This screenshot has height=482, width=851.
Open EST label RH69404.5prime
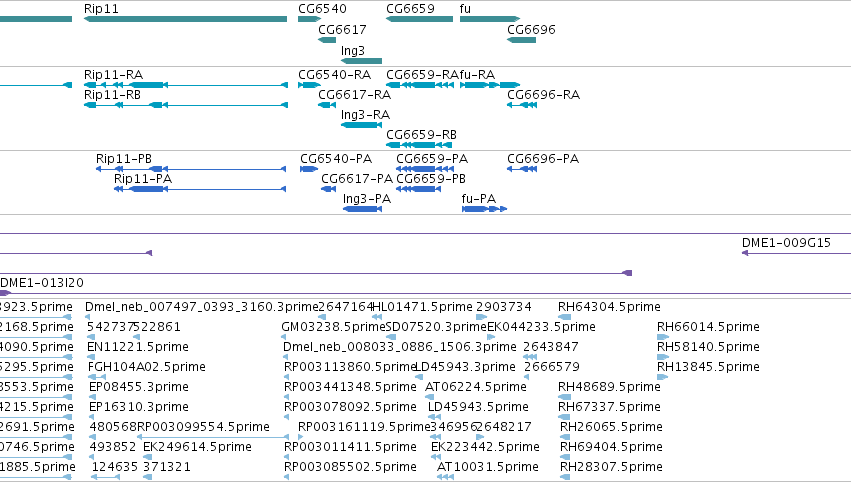[611, 447]
